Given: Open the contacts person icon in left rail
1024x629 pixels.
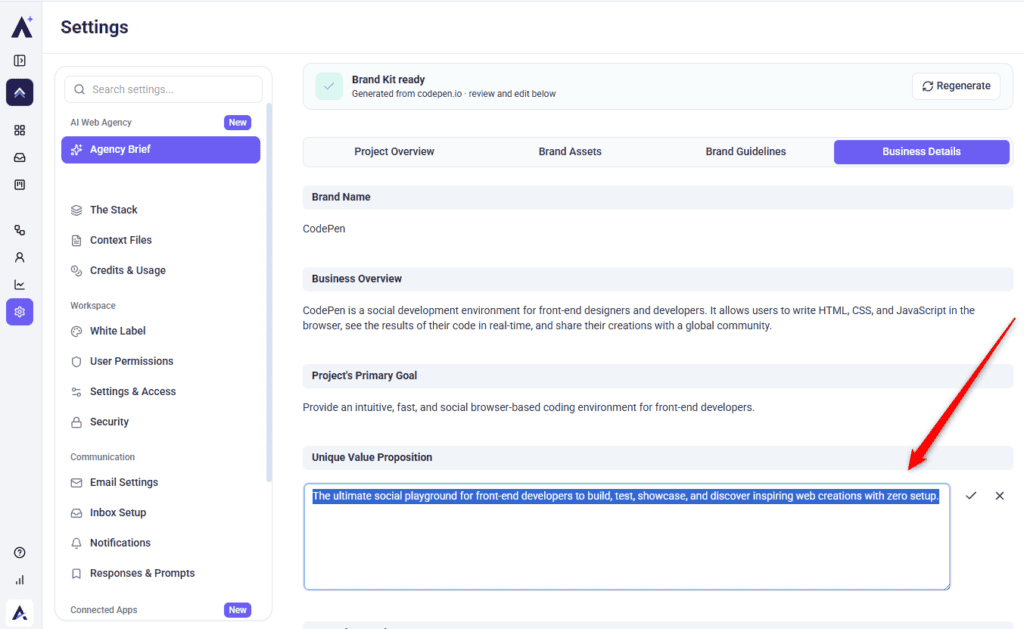Looking at the screenshot, I should pos(20,257).
